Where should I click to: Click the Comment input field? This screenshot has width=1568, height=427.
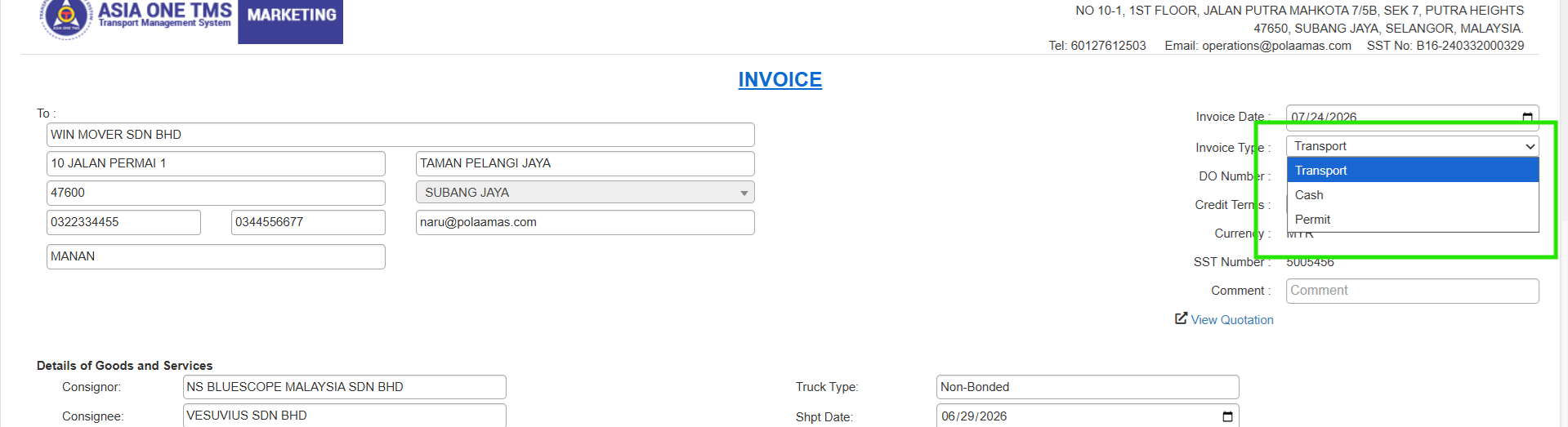[x=1413, y=291]
